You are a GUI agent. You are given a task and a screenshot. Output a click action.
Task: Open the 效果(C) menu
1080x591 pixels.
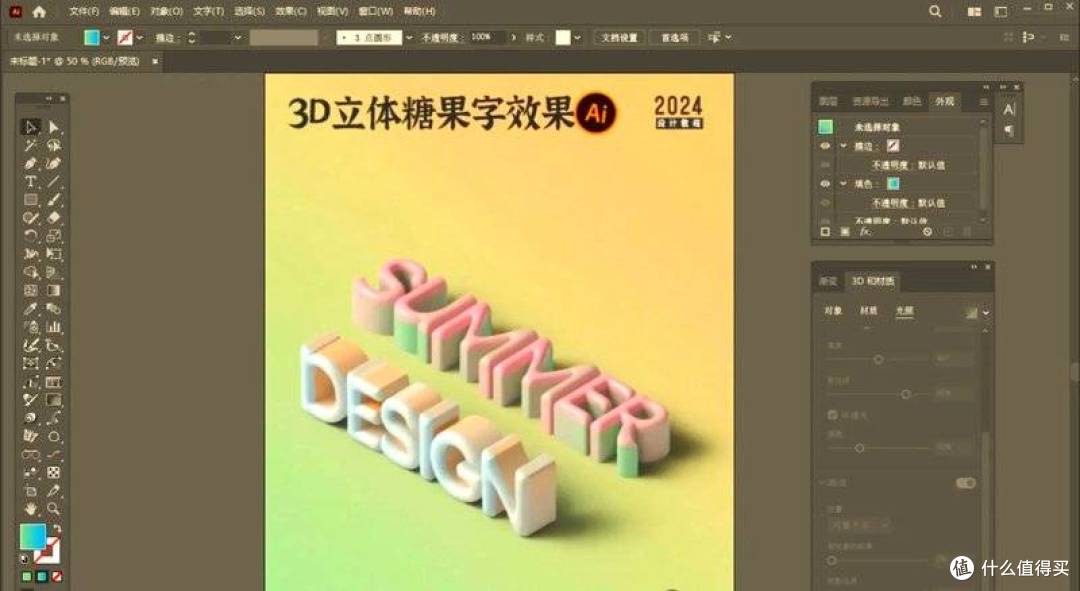[291, 11]
